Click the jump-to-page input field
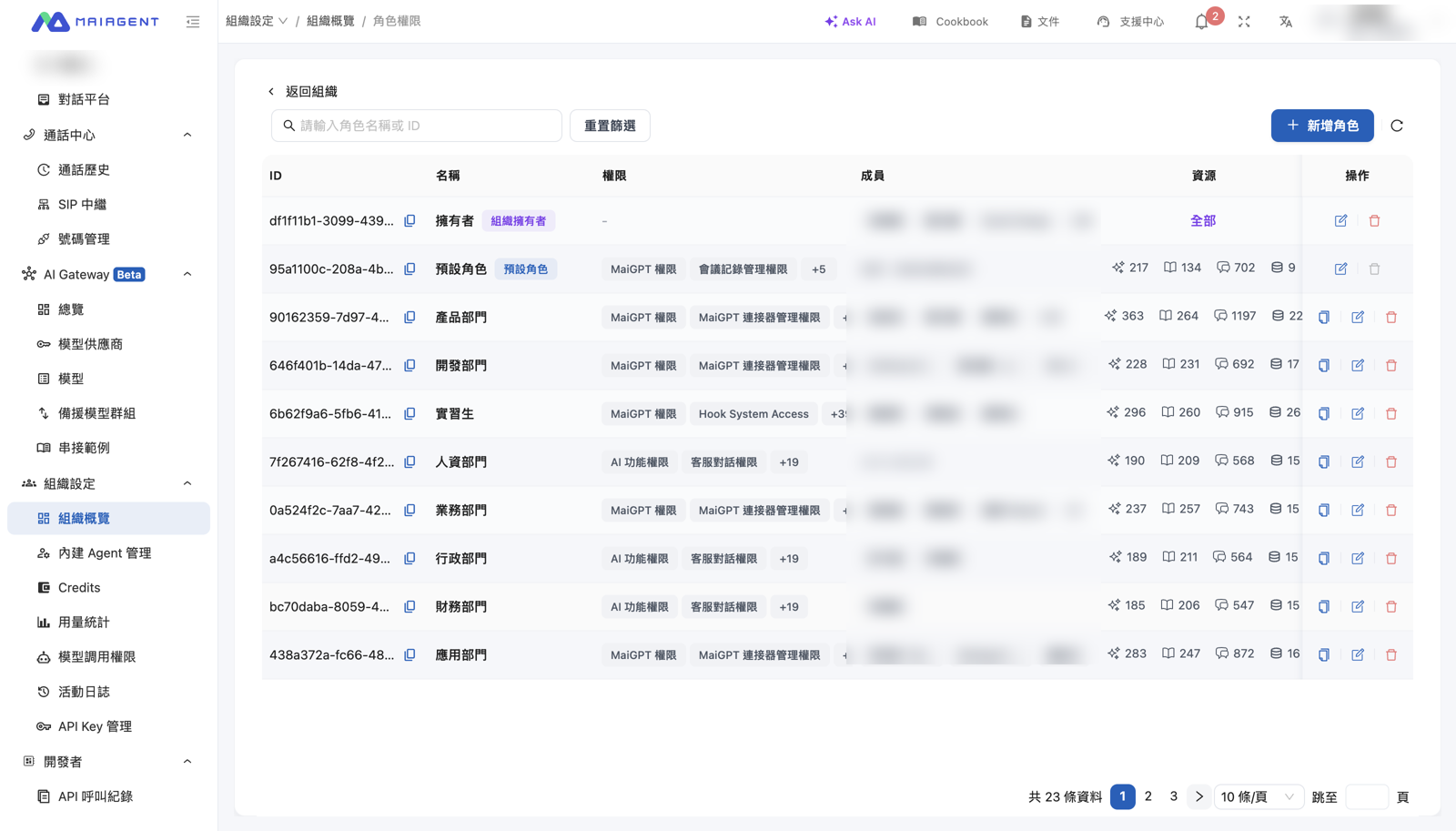 (1367, 796)
